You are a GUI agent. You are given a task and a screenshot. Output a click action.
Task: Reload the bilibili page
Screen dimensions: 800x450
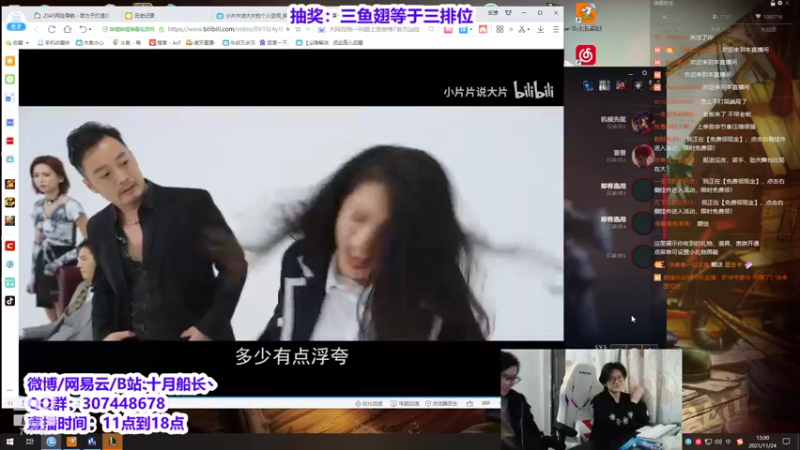pos(52,30)
